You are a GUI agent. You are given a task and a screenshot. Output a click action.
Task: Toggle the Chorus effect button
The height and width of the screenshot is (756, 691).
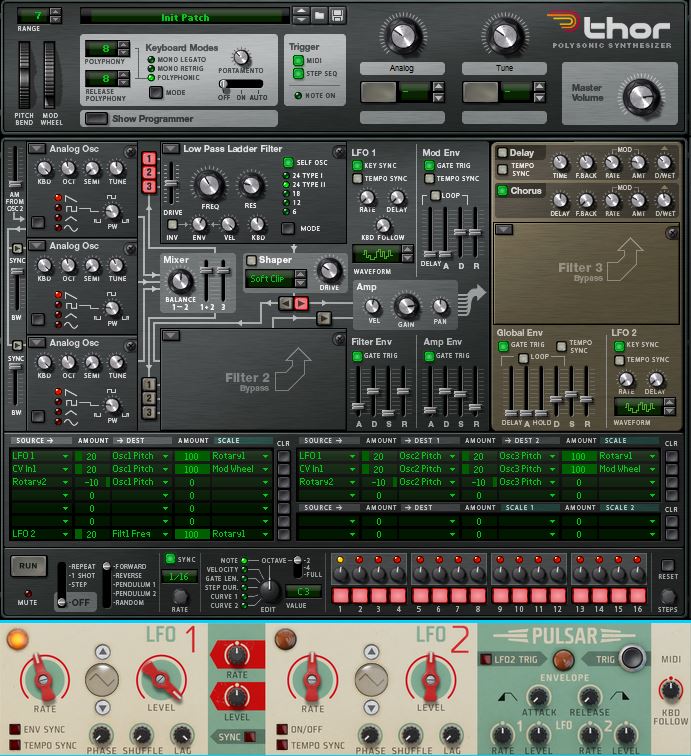click(x=502, y=190)
